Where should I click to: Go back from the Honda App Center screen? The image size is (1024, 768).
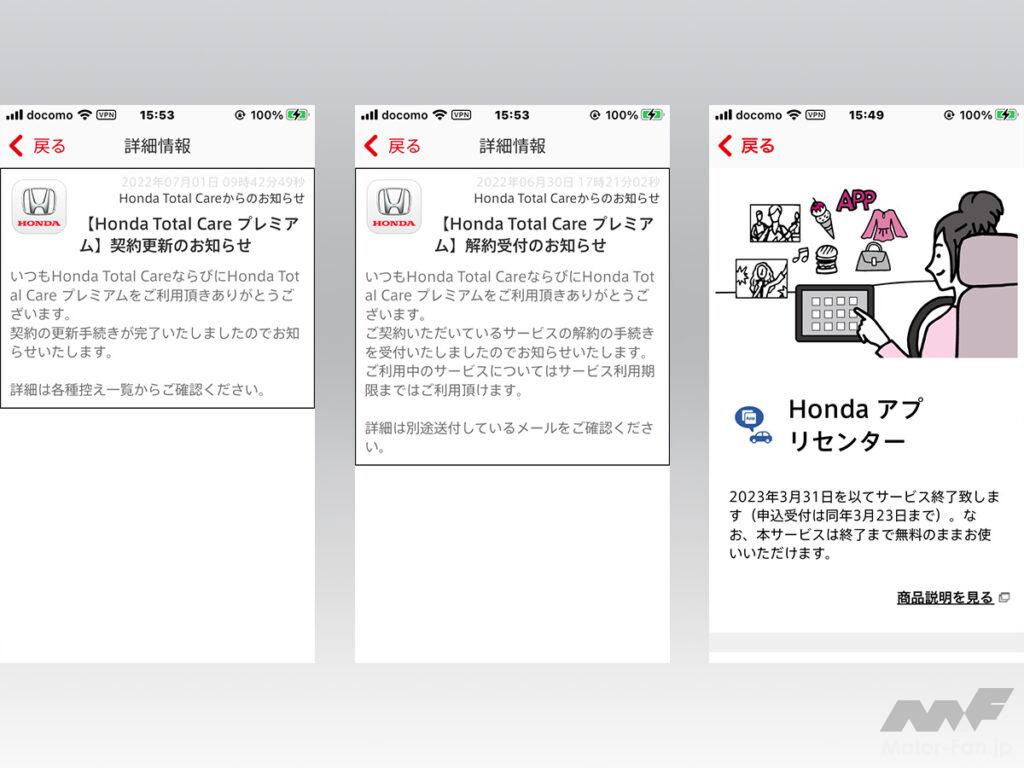click(x=746, y=146)
